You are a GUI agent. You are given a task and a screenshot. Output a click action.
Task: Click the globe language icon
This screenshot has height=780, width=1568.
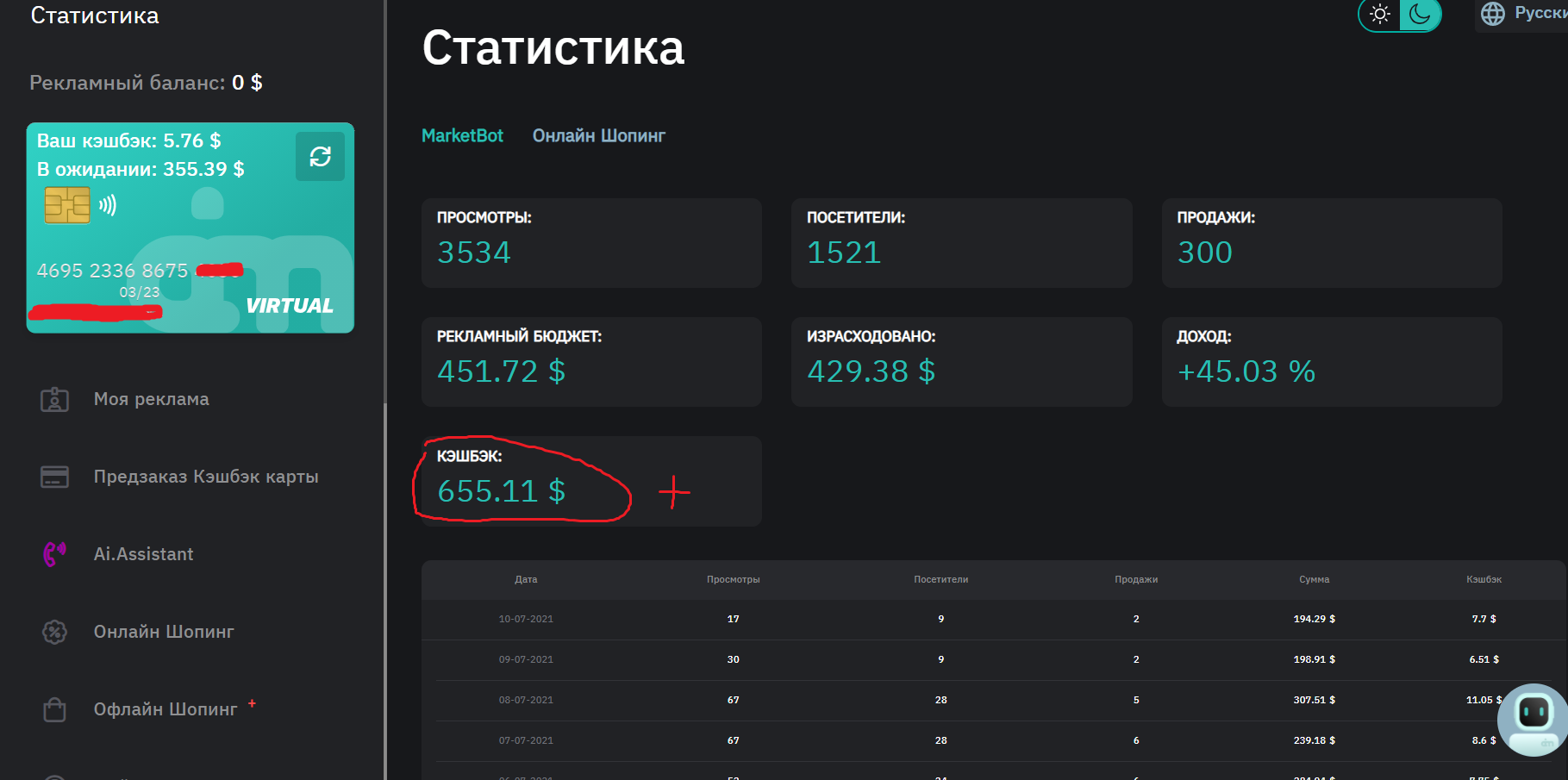1493,14
